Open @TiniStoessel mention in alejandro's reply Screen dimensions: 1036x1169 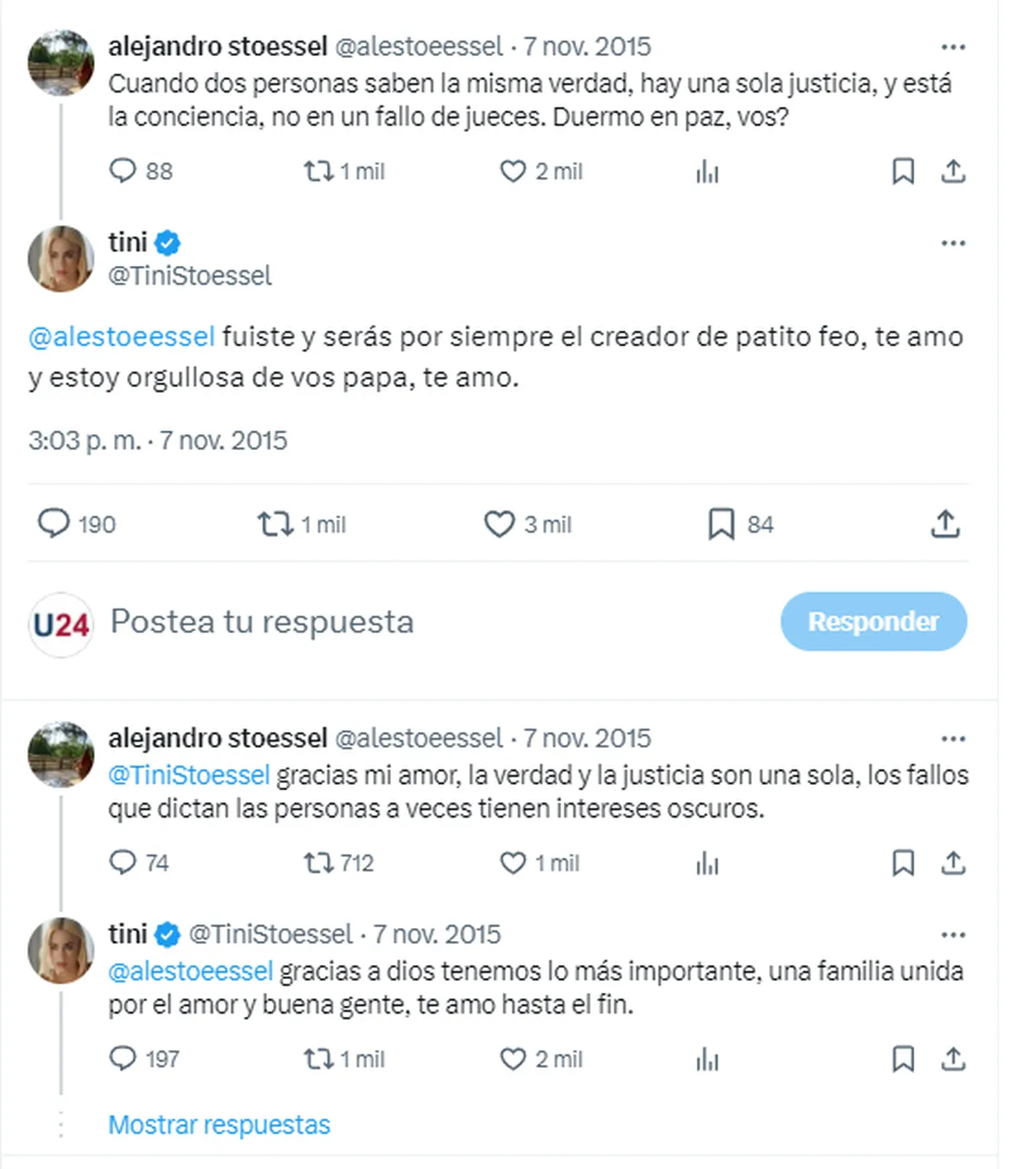[189, 775]
